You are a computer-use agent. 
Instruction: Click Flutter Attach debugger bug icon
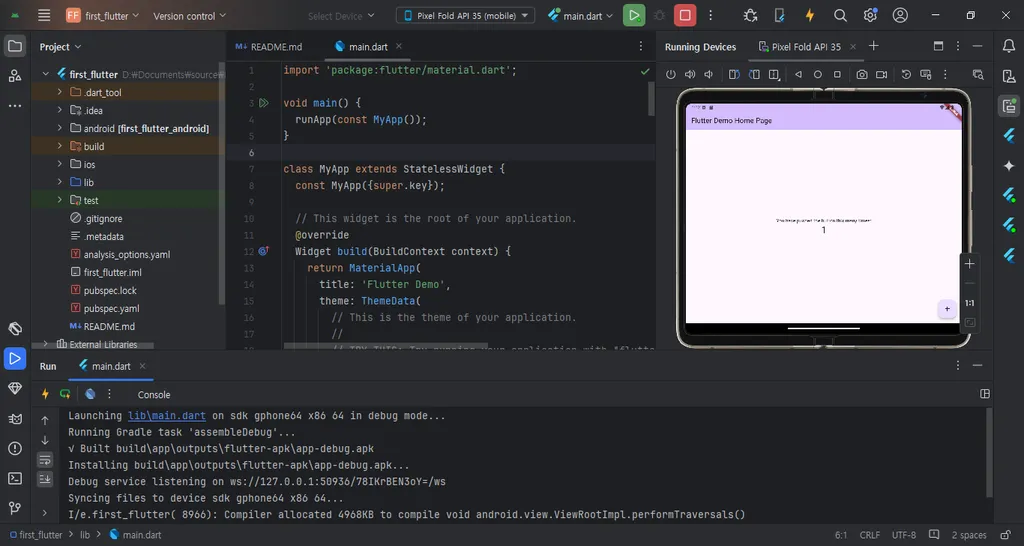tap(750, 16)
